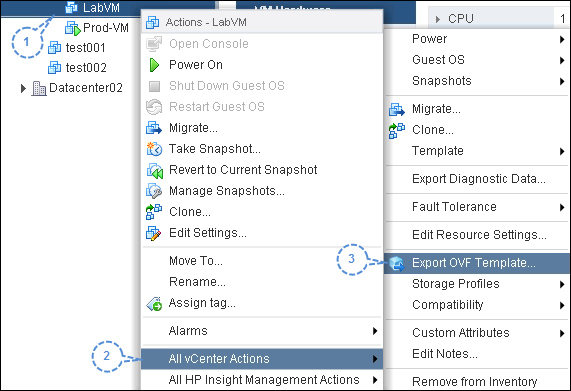Choose Edit Notes... entry
Viewport: 571px width, 391px height.
(477, 354)
